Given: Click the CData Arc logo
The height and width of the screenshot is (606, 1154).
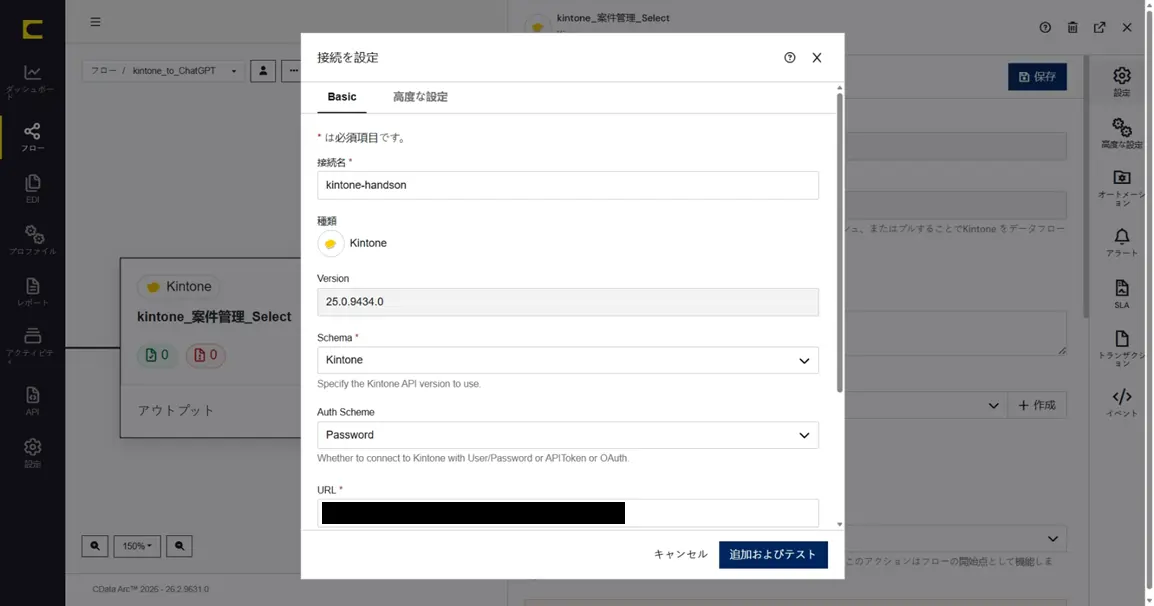Looking at the screenshot, I should pos(32,29).
